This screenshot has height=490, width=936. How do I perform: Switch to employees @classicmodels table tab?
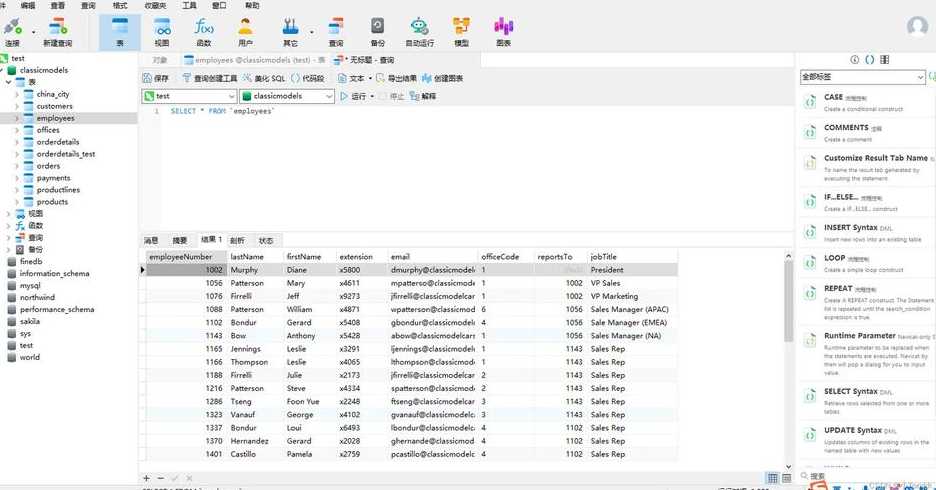click(255, 60)
